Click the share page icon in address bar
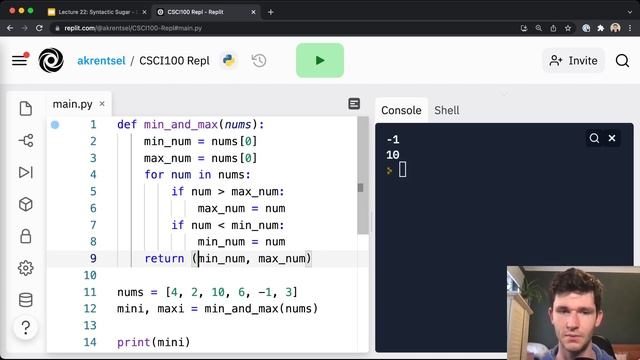The image size is (640, 360). (x=553, y=28)
